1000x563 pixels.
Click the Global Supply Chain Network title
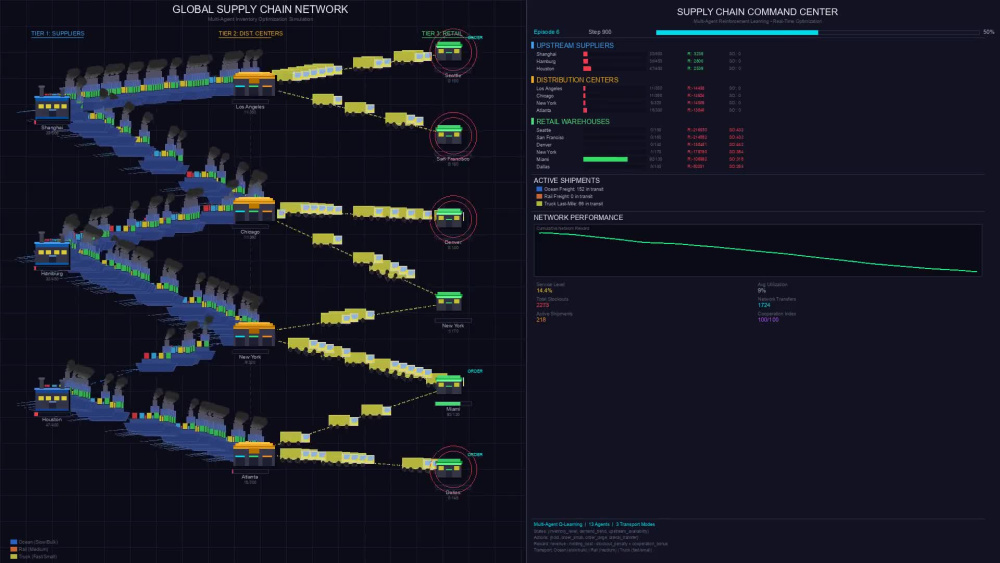(x=260, y=10)
